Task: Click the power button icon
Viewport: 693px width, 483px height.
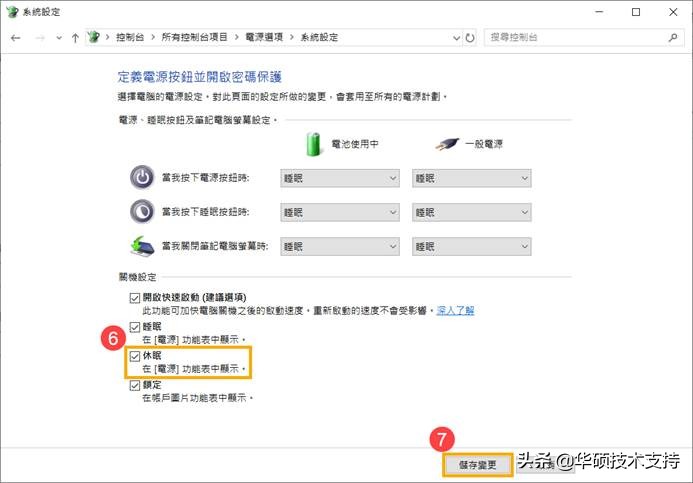Action: 142,178
